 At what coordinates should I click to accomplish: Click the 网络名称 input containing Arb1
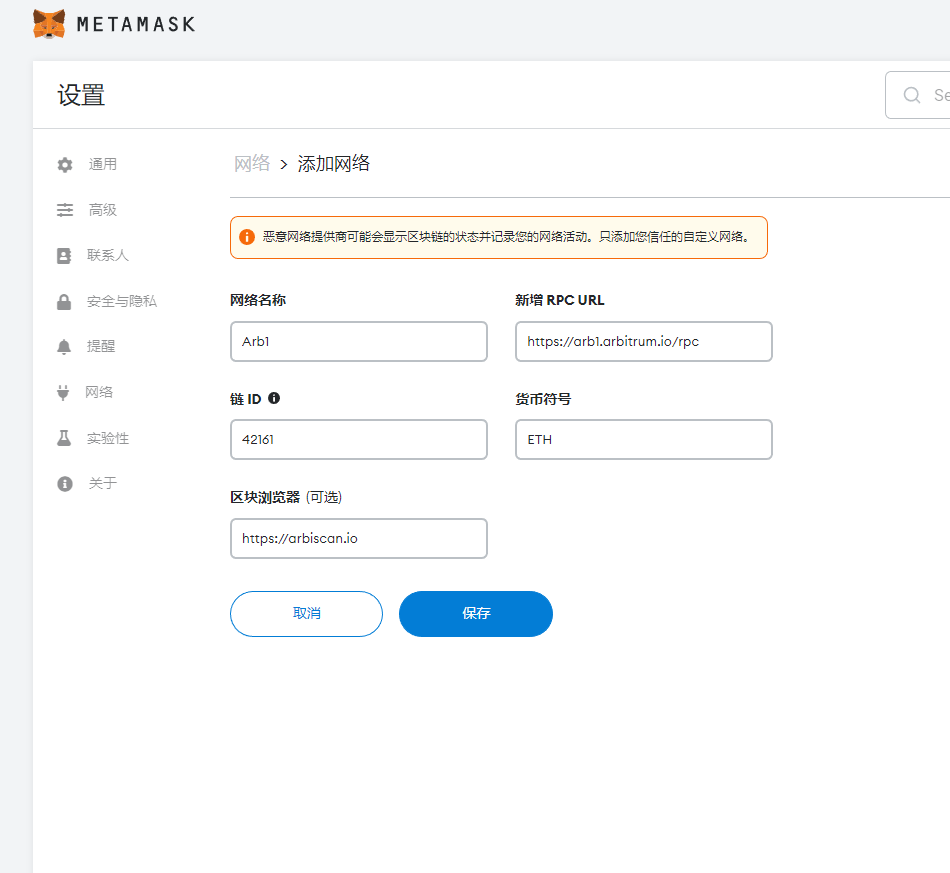pyautogui.click(x=359, y=342)
